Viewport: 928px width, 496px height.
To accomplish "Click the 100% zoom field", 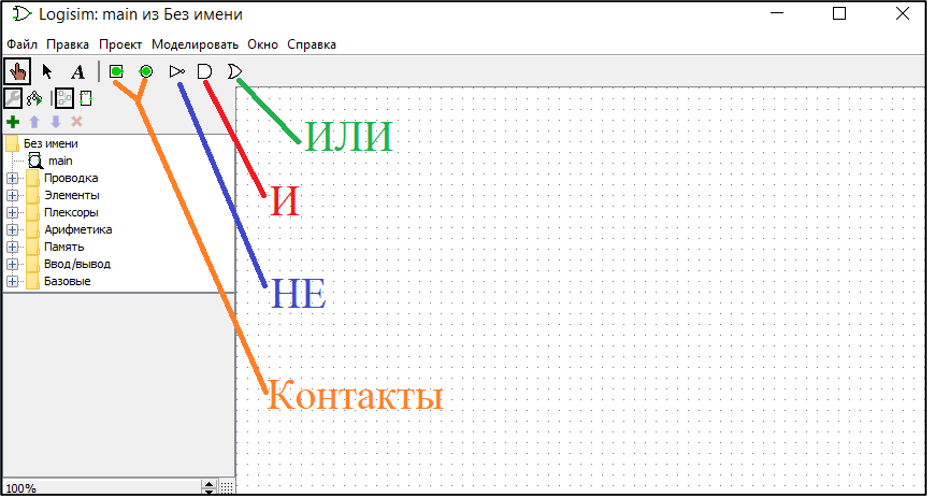I will click(x=102, y=488).
